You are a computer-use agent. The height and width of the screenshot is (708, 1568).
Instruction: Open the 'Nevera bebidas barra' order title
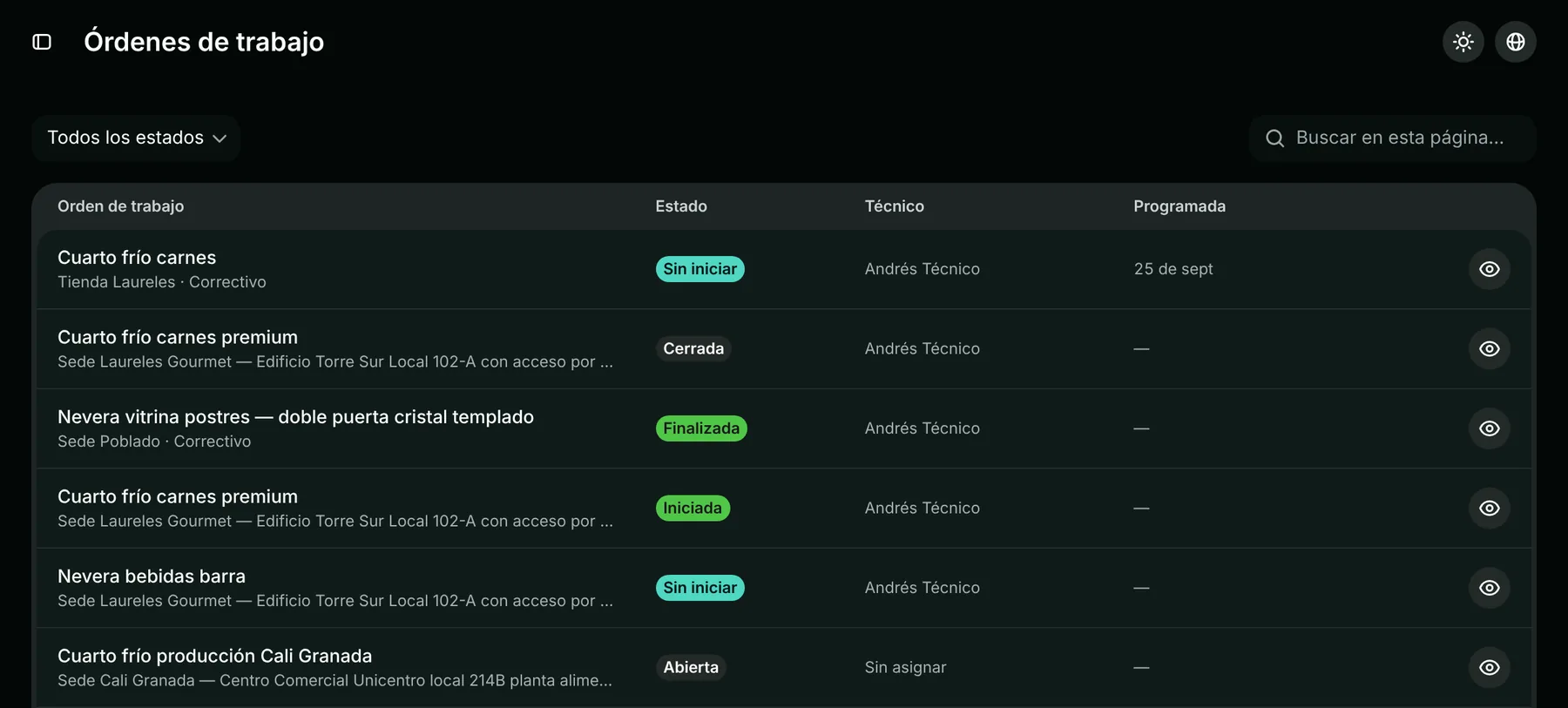[152, 577]
